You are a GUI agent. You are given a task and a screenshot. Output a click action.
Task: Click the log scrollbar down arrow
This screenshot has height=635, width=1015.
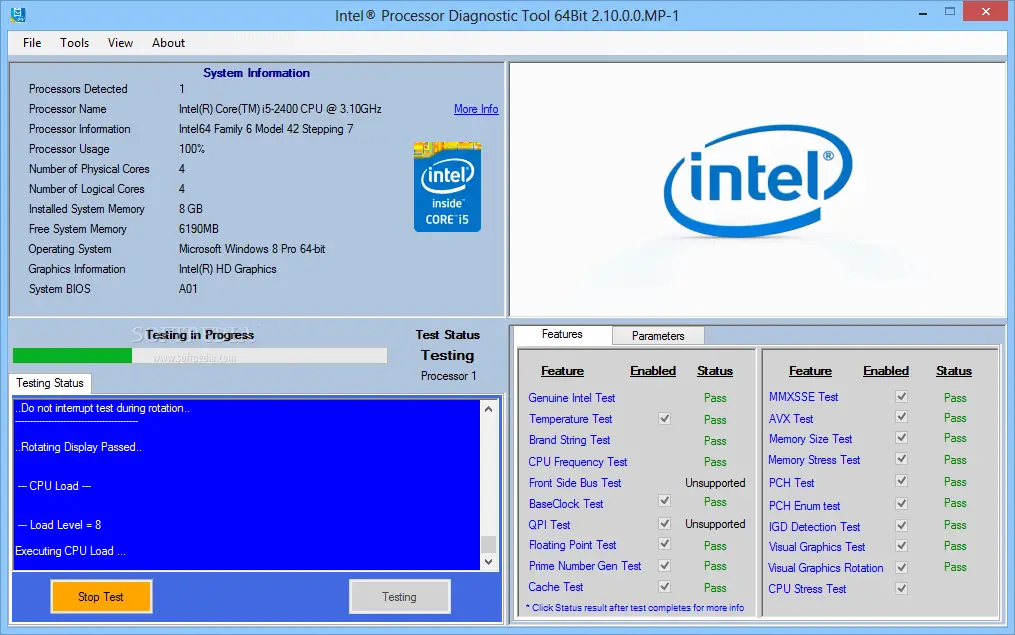[x=489, y=562]
